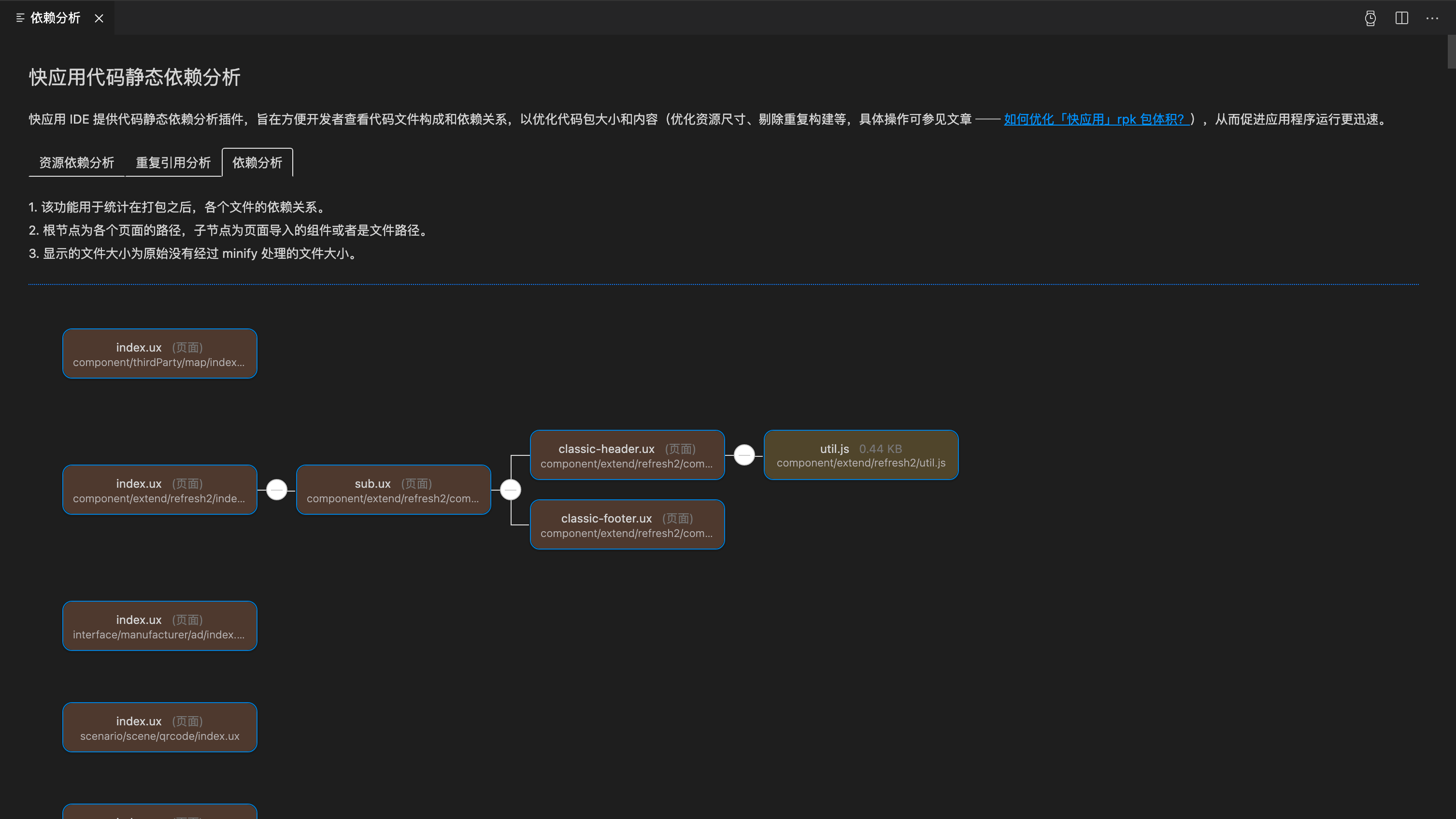Collapse children of sub.ux node
Viewport: 1456px width, 819px height.
click(511, 490)
